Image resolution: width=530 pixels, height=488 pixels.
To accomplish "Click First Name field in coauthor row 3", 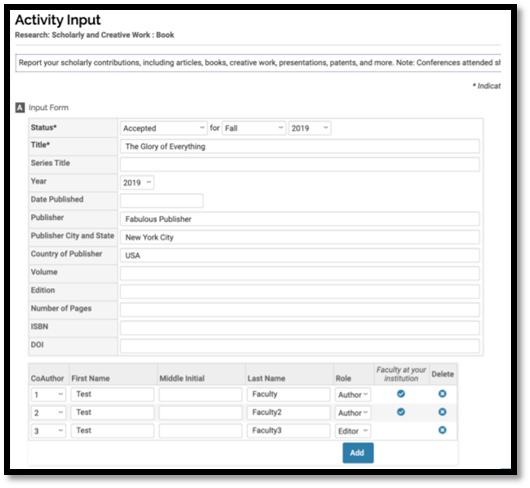I will click(x=113, y=431).
